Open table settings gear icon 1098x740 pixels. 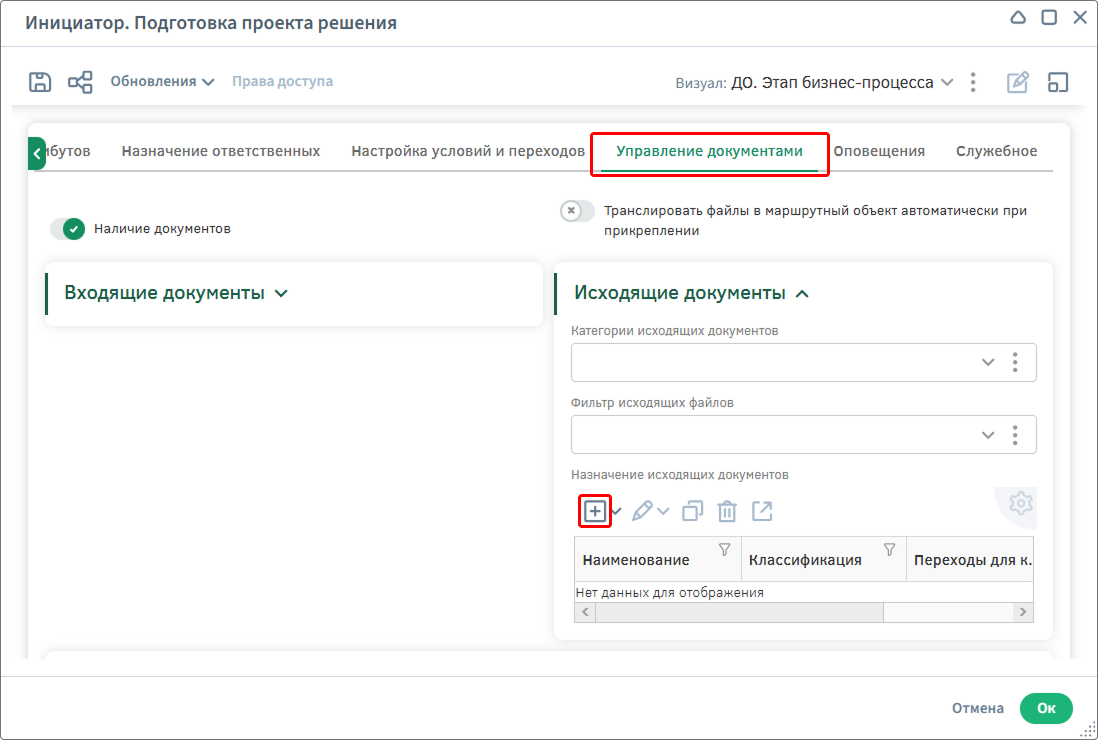click(1020, 503)
